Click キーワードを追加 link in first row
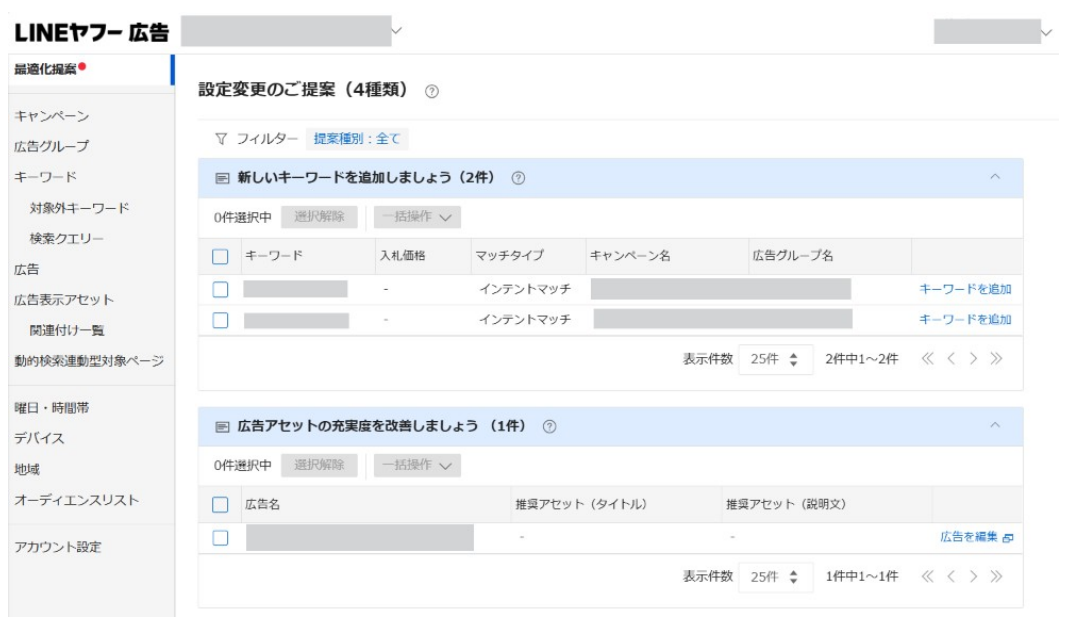 (965, 289)
